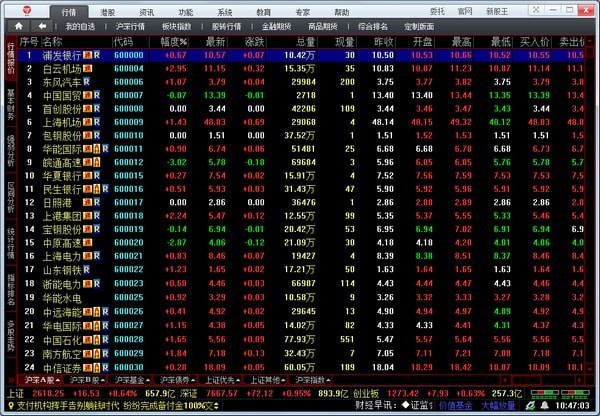Select the 区间分析 side tab

click(11, 197)
